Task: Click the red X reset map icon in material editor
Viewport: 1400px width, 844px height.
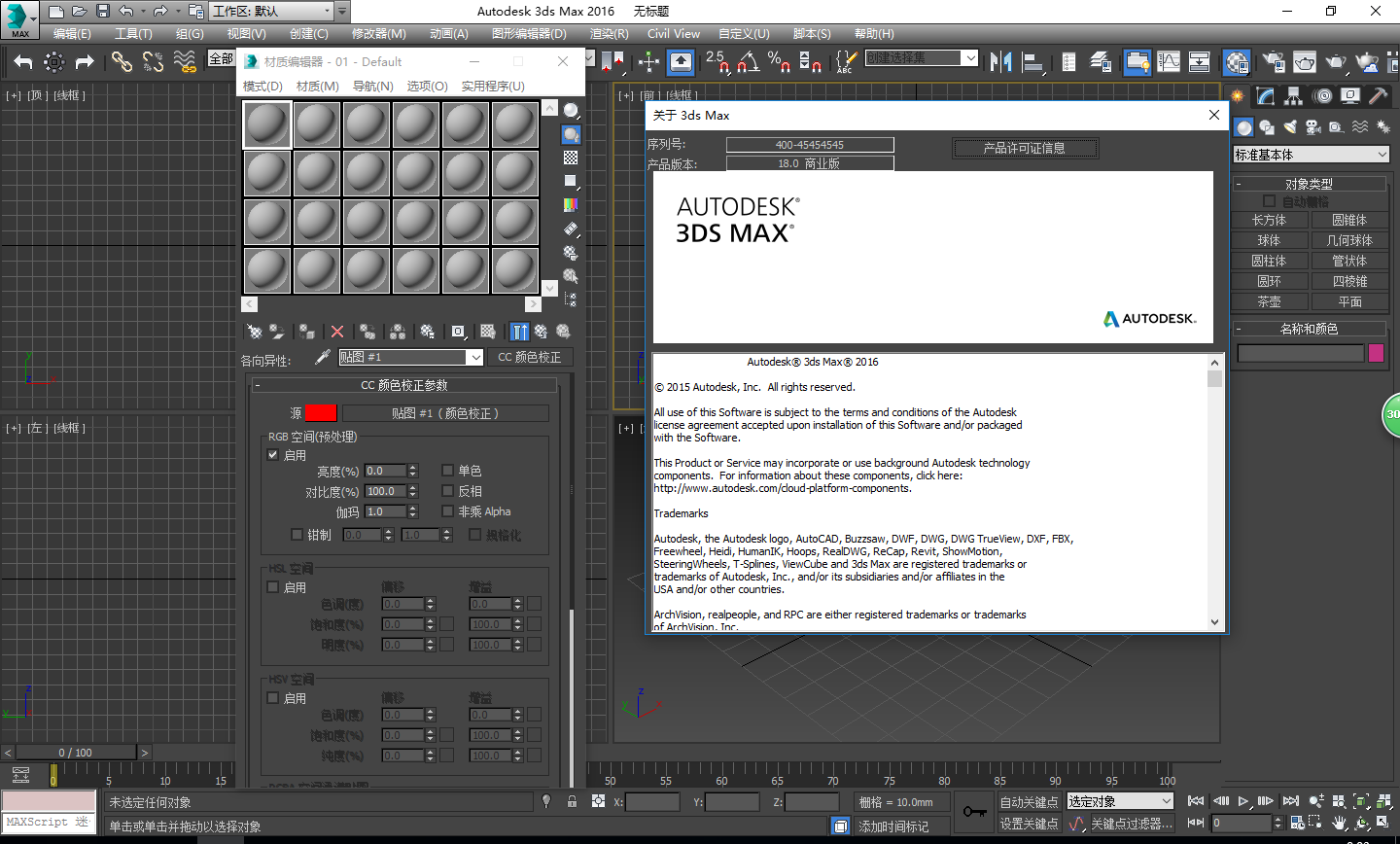Action: [337, 332]
